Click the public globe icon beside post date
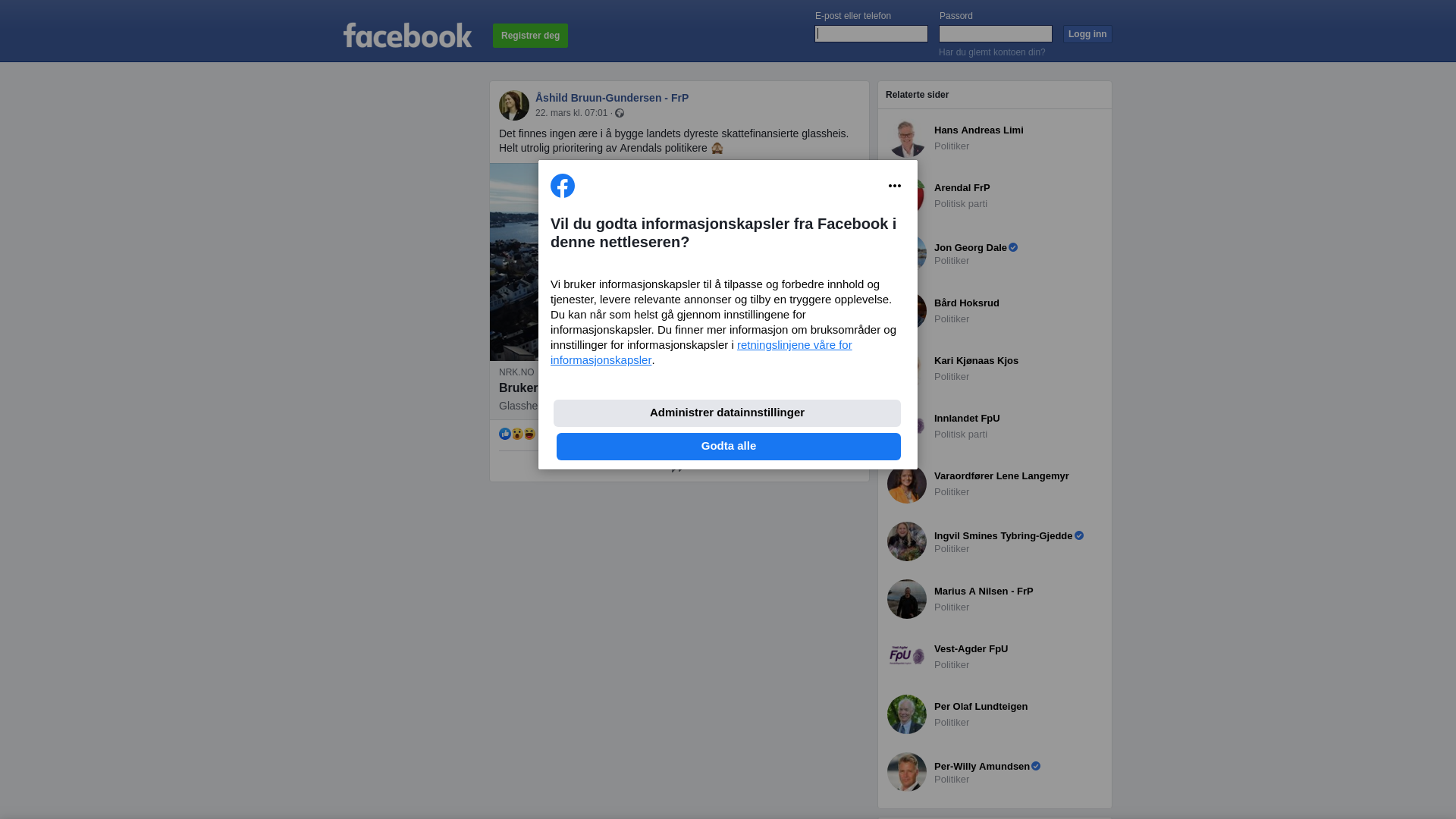Screen dimensions: 1456x819 620,113
